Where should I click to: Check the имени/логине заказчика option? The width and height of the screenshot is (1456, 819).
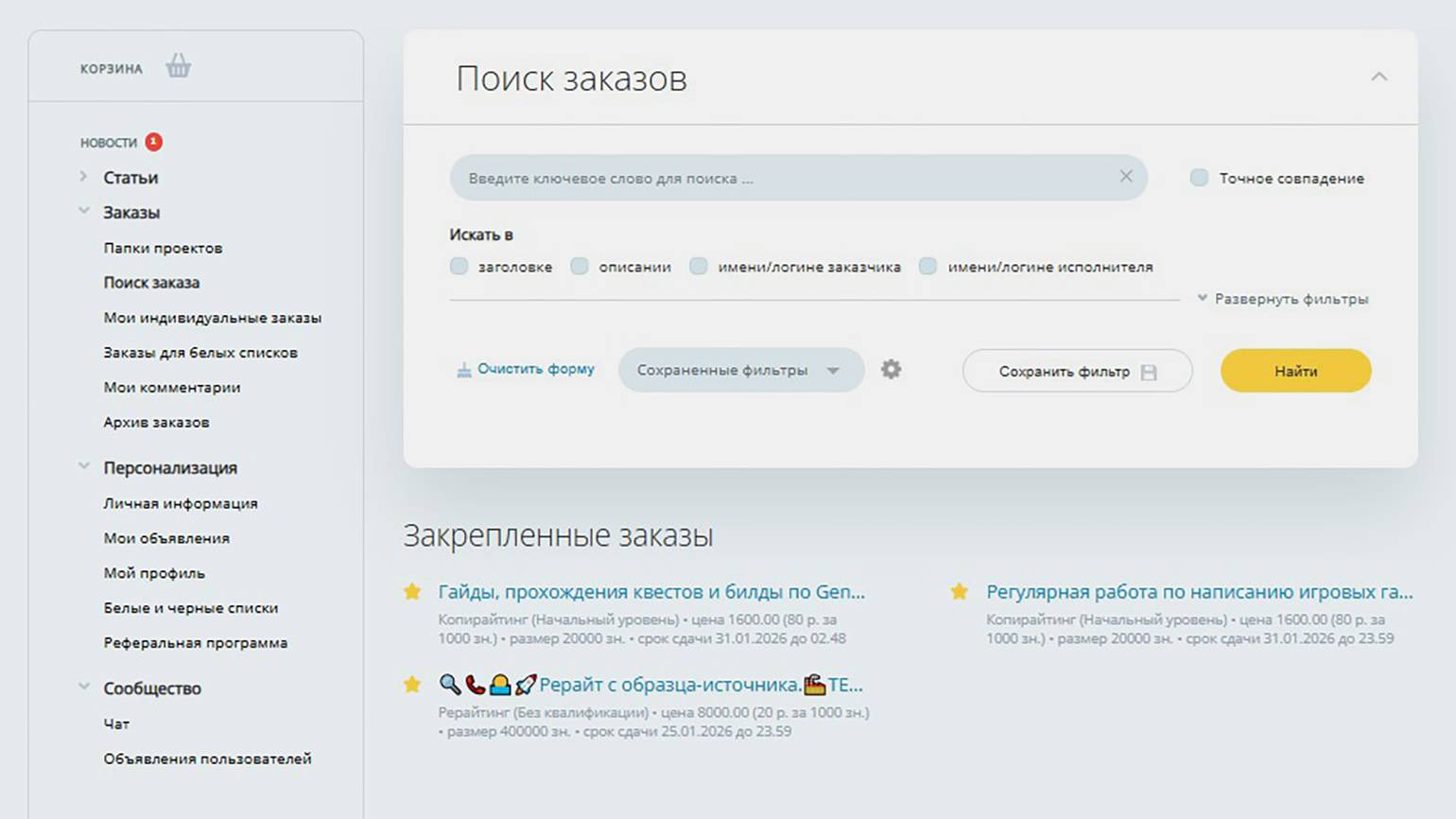(x=699, y=267)
